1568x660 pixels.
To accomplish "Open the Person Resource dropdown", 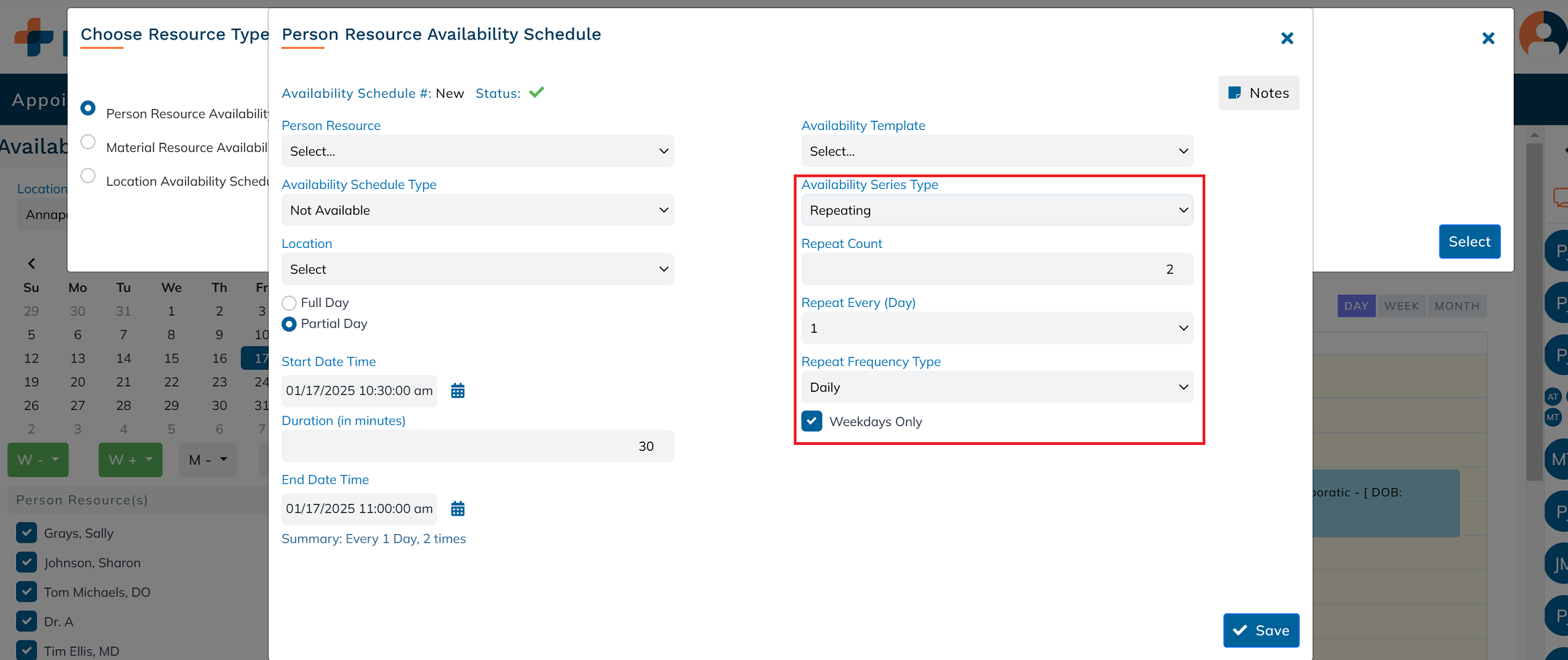I will [x=477, y=151].
